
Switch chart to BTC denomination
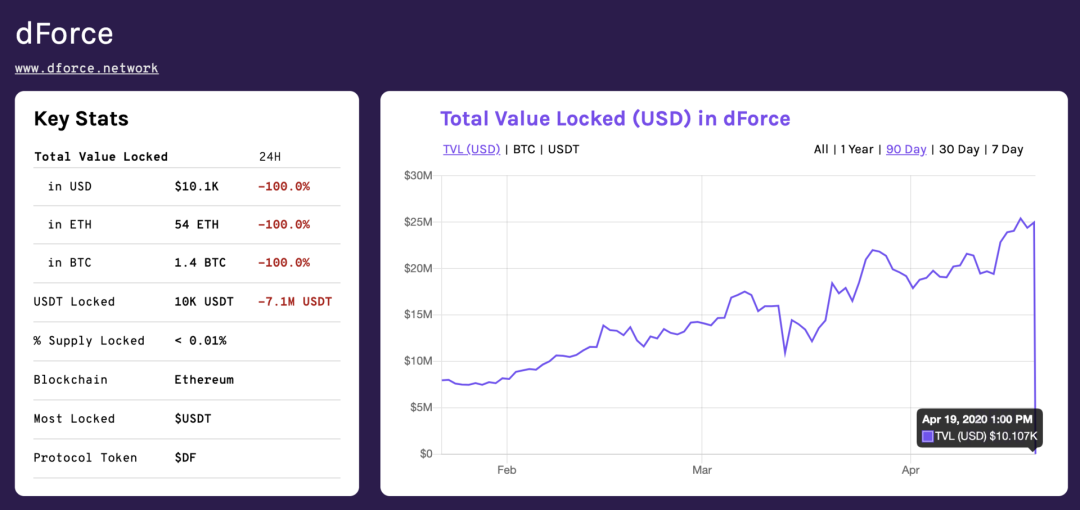(523, 149)
